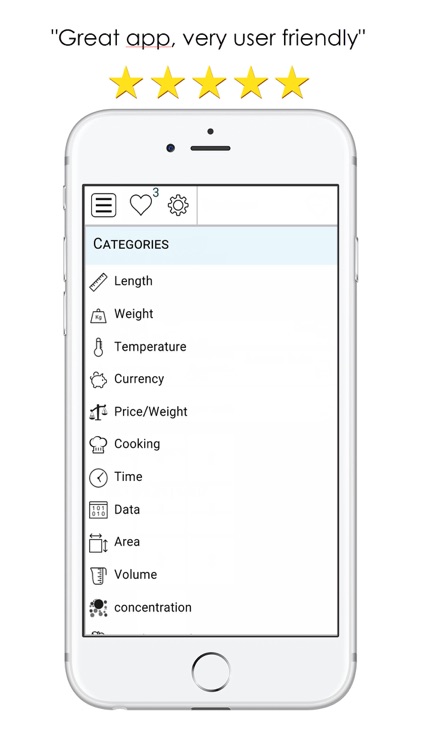Click the third yellow rating star
This screenshot has width=422, height=750.
coord(209,82)
